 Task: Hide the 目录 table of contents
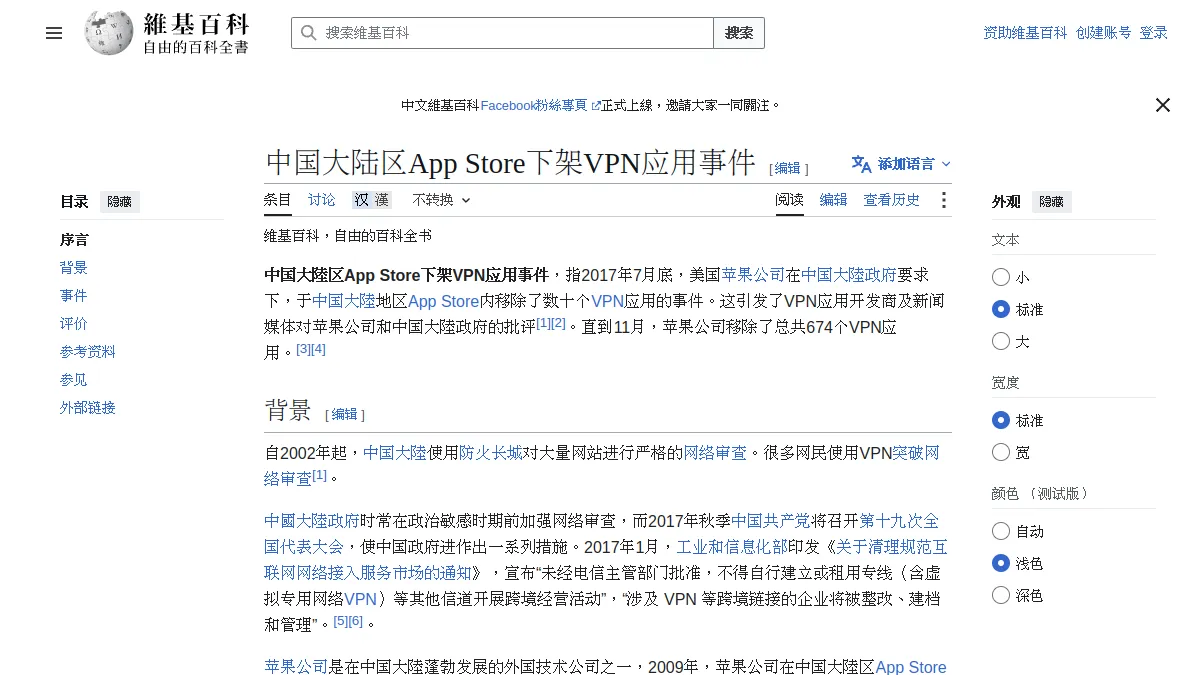119,202
